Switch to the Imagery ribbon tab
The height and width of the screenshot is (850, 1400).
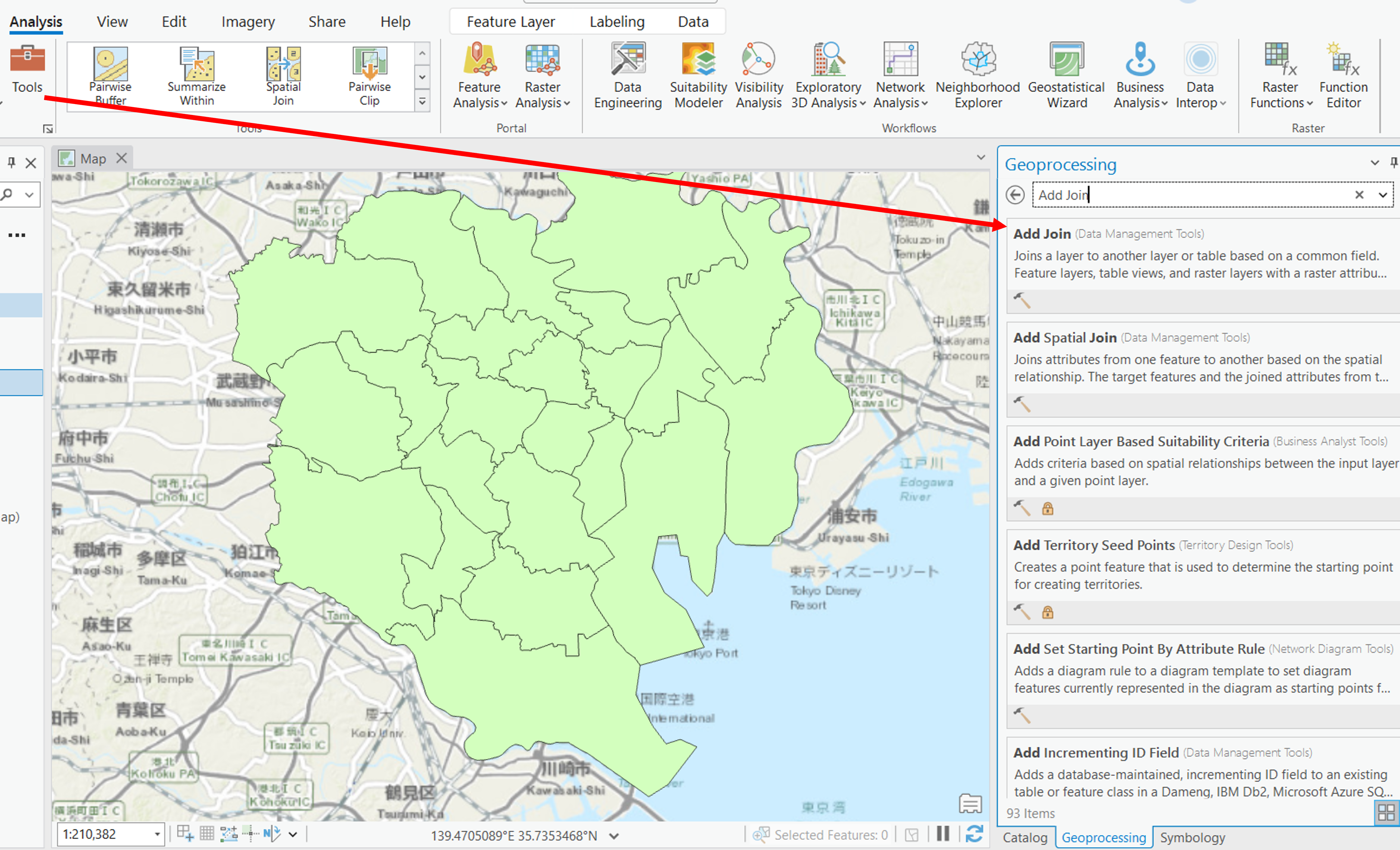point(248,22)
